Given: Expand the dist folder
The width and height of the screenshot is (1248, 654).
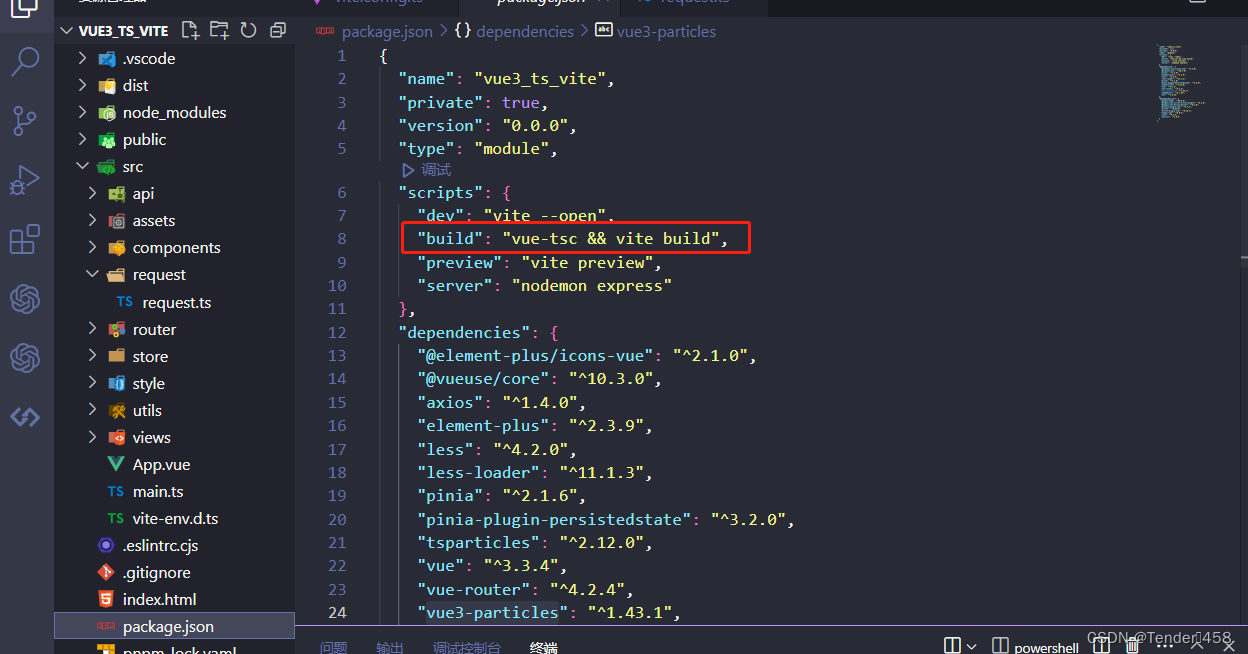Looking at the screenshot, I should [x=83, y=86].
